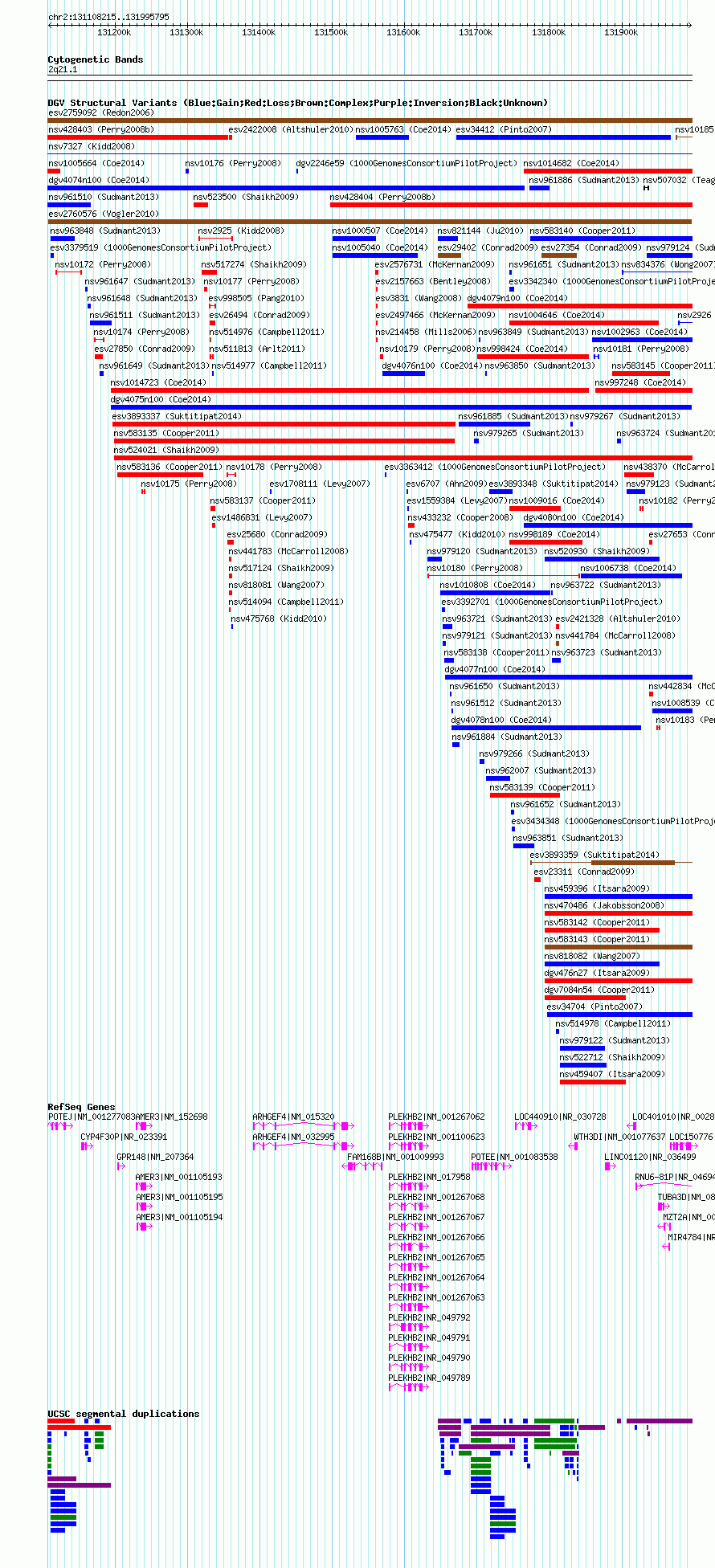Click the 131200k ruler tick label

pos(114,32)
